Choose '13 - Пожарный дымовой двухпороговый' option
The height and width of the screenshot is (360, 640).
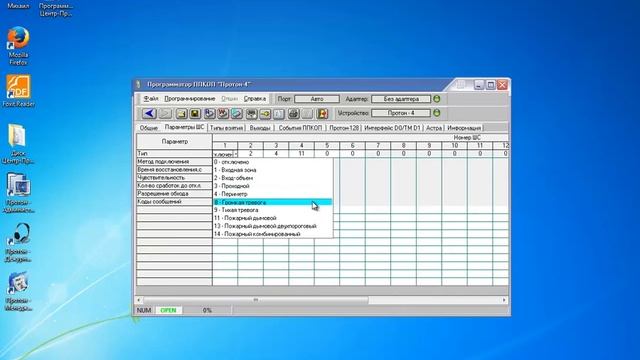click(273, 226)
